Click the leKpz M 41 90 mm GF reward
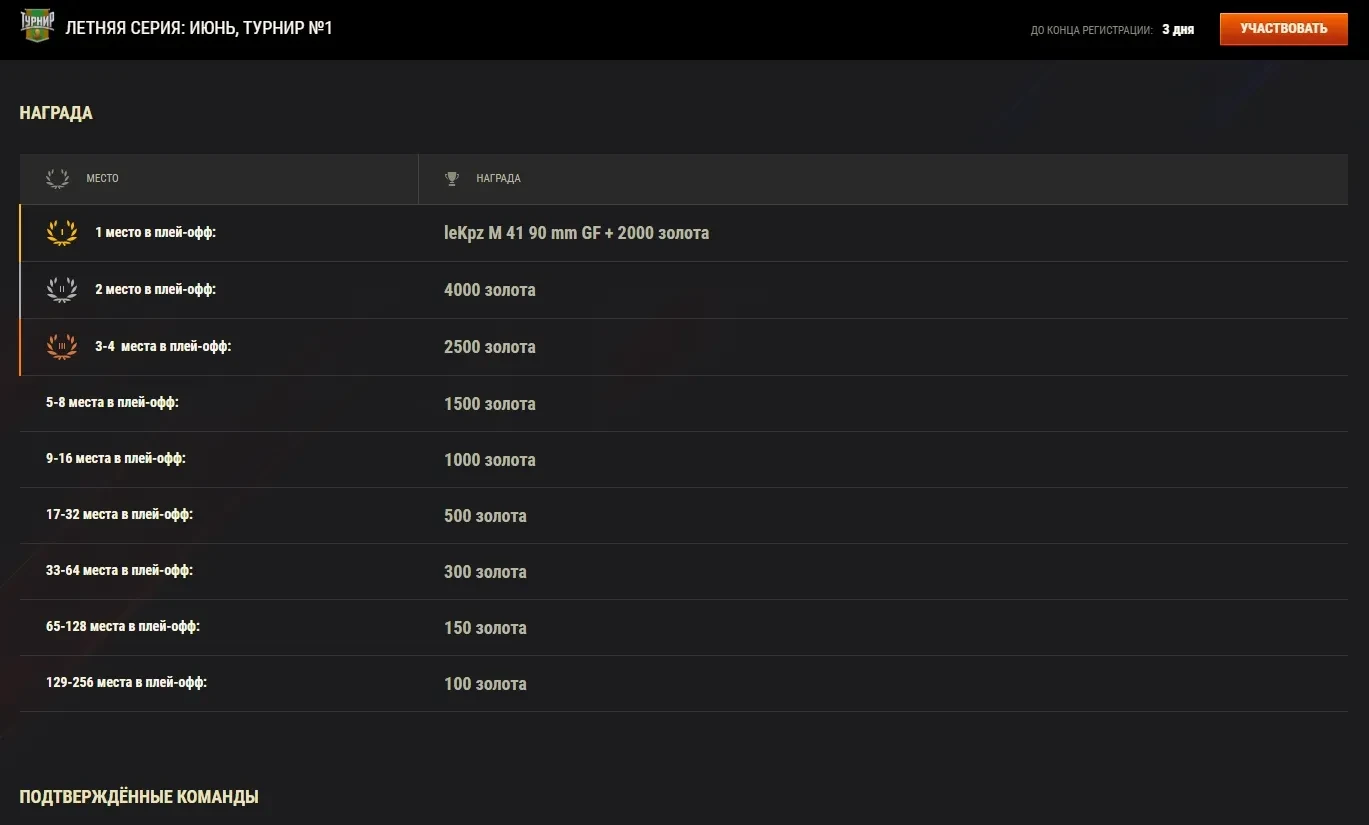 point(576,233)
